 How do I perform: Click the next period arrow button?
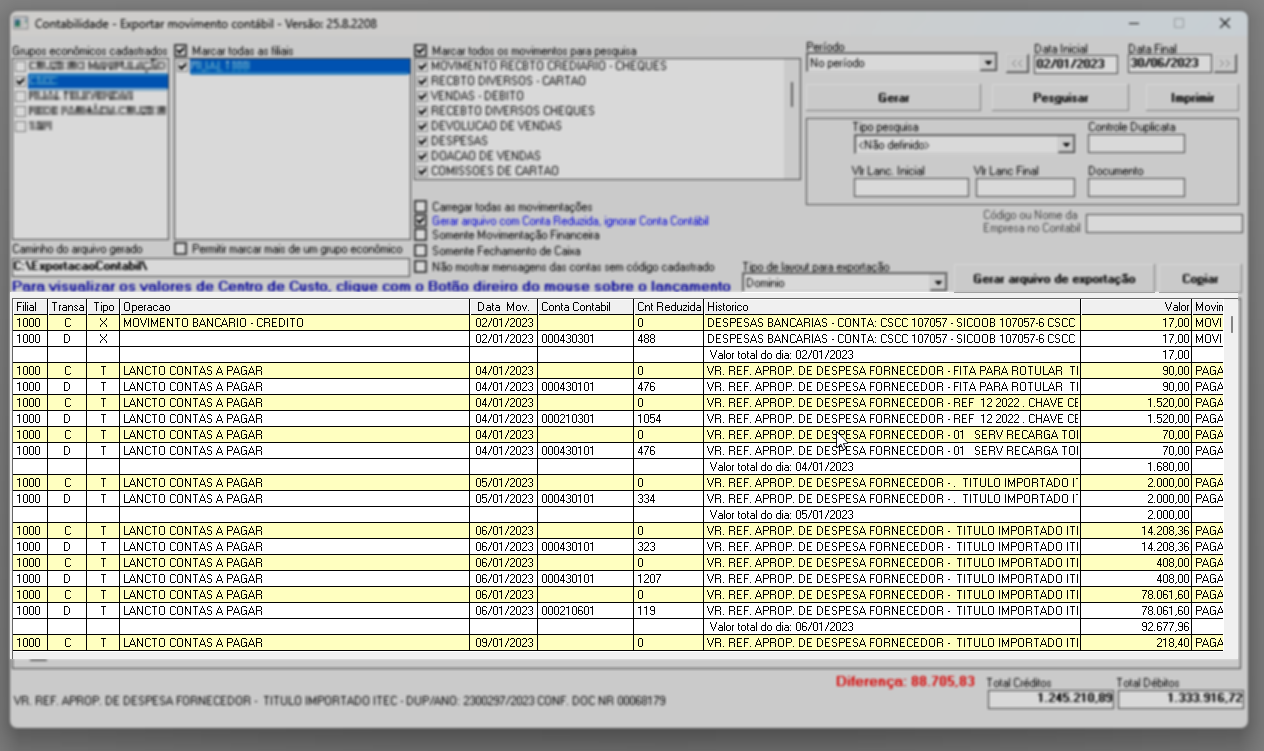(1225, 64)
